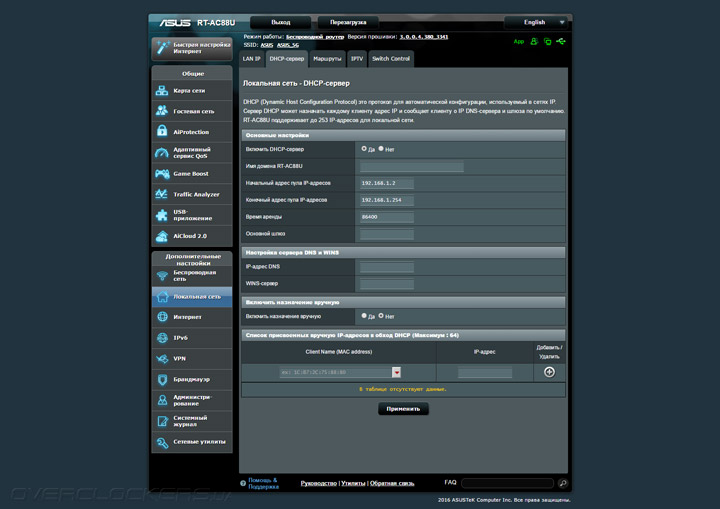Switch to the LAN IP tab
This screenshot has height=509, width=720.
click(x=251, y=59)
